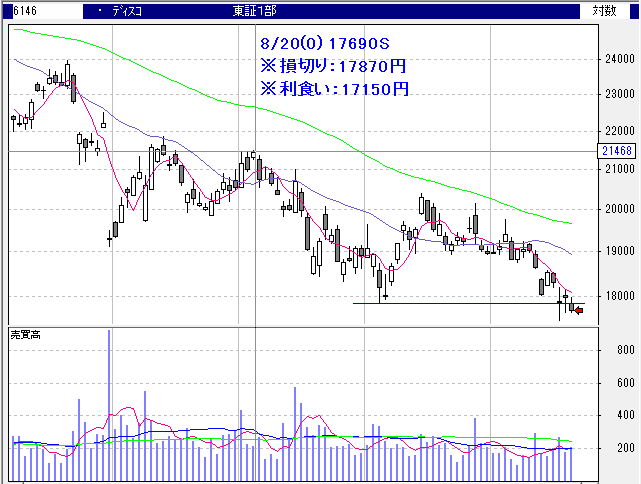Viewport: 641px width, 484px height.
Task: Click the 21468 price label on axis
Action: click(x=619, y=151)
